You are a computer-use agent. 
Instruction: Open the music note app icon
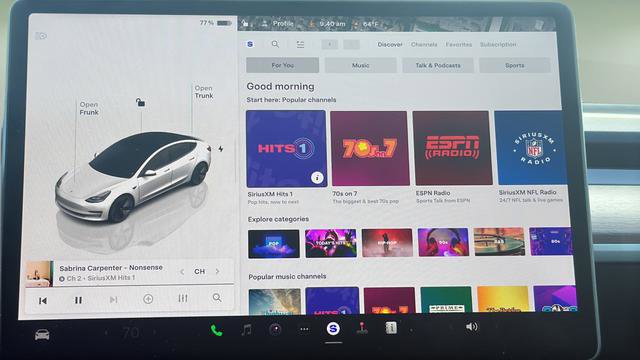[x=246, y=329]
